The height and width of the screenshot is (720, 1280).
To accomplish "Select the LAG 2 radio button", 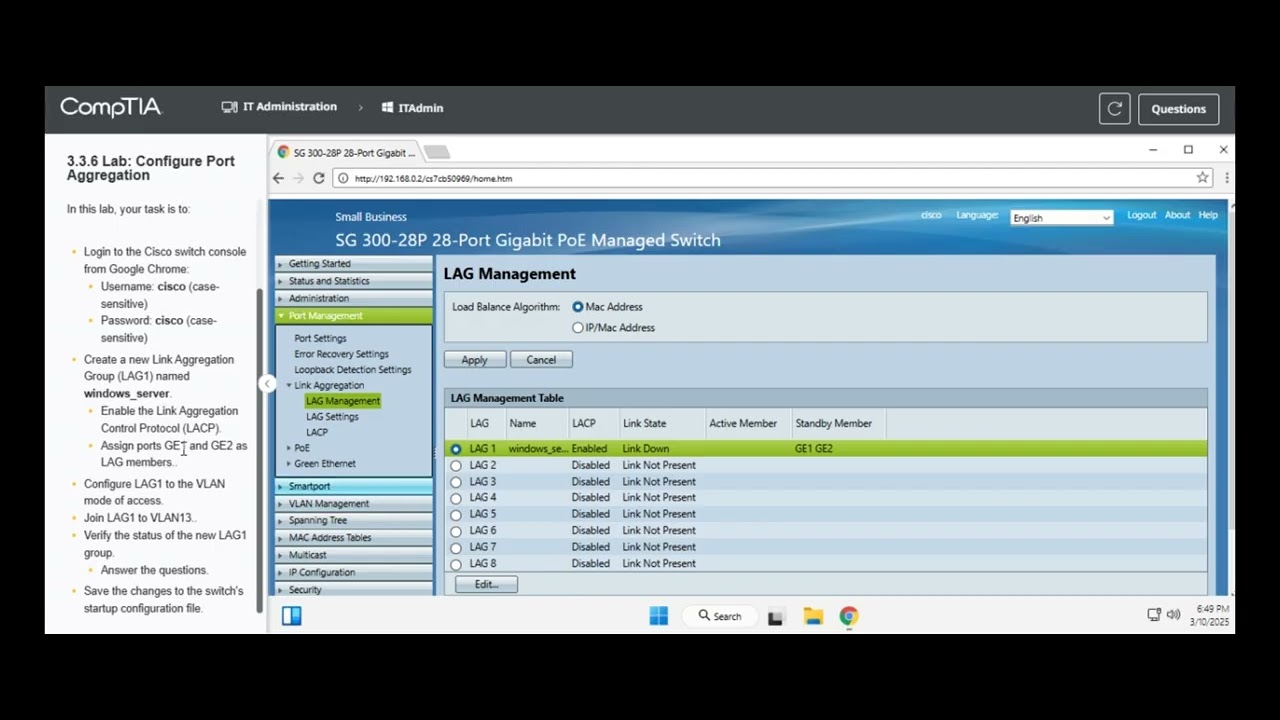I will pyautogui.click(x=456, y=465).
